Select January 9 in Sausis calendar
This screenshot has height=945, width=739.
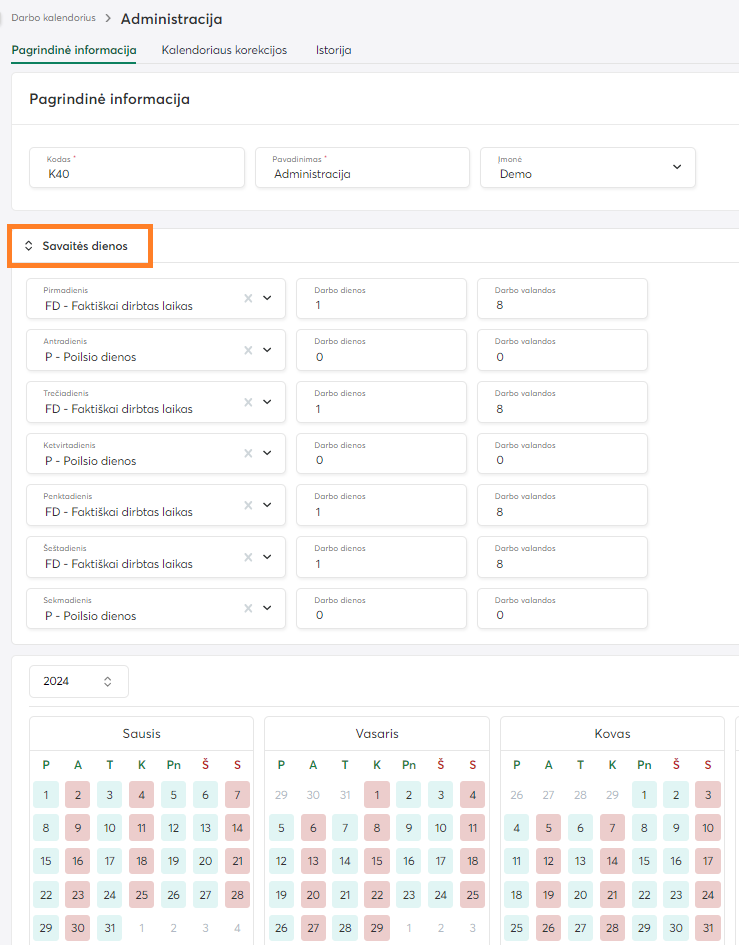coord(77,828)
